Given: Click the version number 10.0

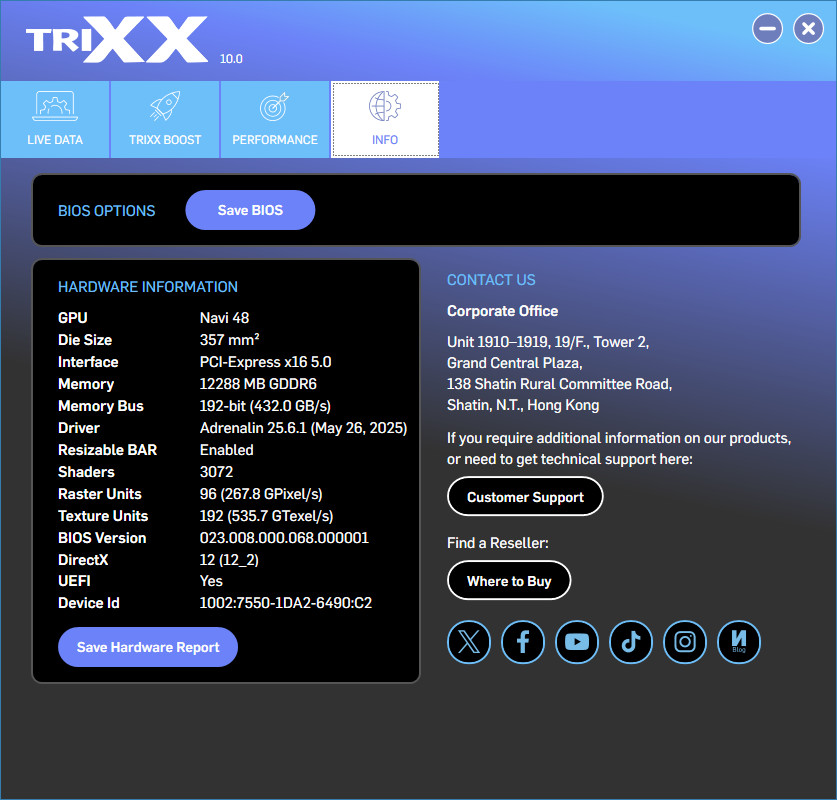Looking at the screenshot, I should (231, 59).
